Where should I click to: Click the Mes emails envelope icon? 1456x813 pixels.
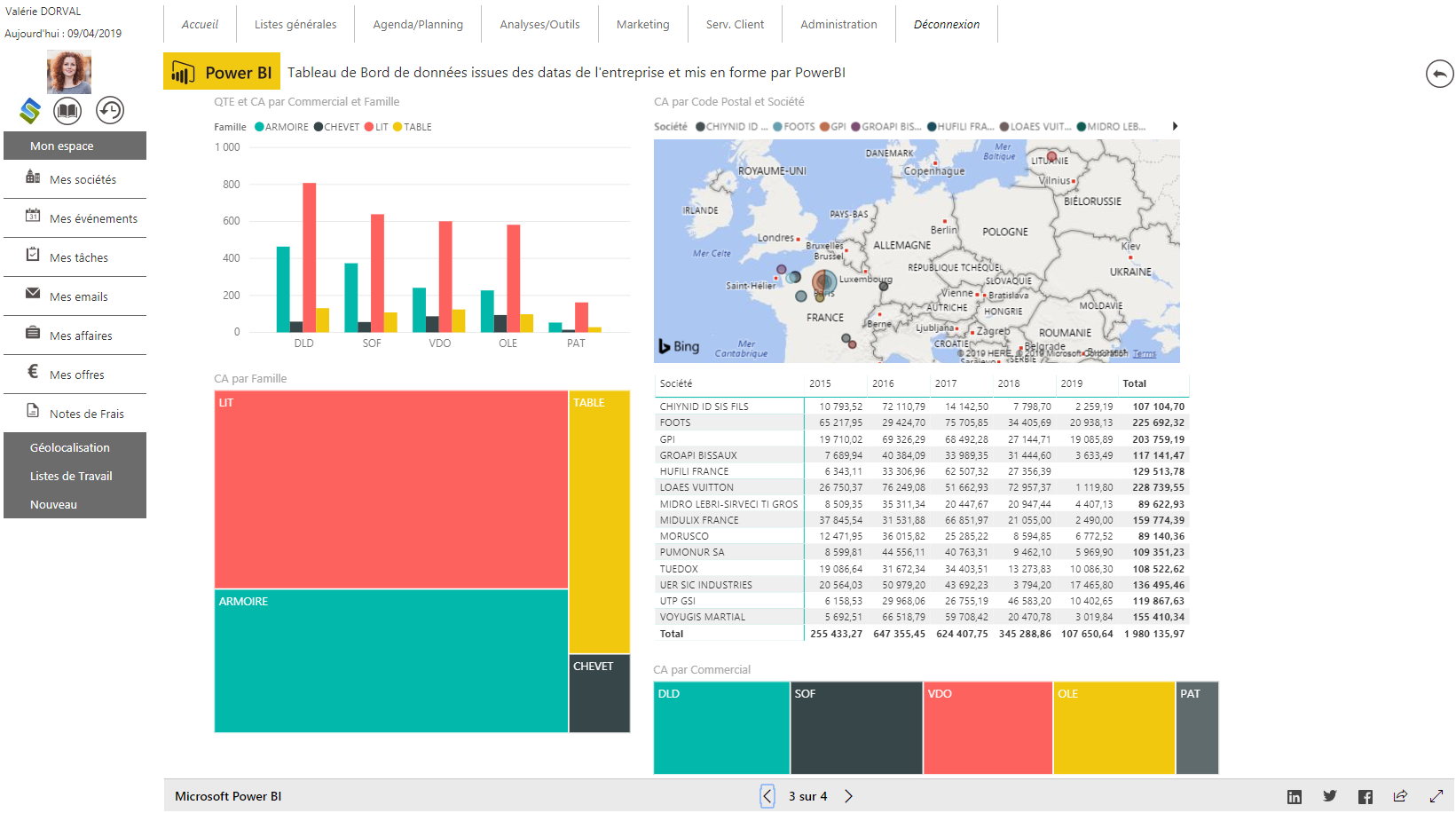click(33, 294)
